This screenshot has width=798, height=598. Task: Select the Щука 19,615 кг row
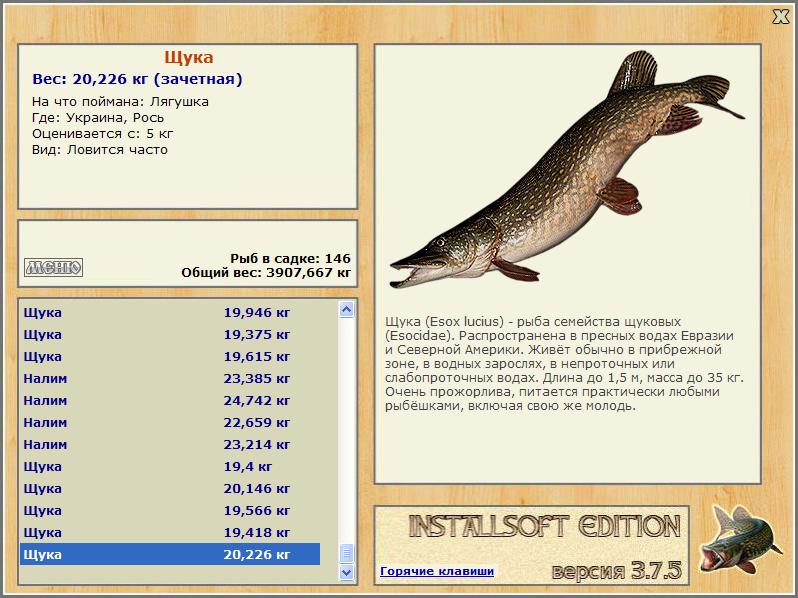click(x=170, y=356)
